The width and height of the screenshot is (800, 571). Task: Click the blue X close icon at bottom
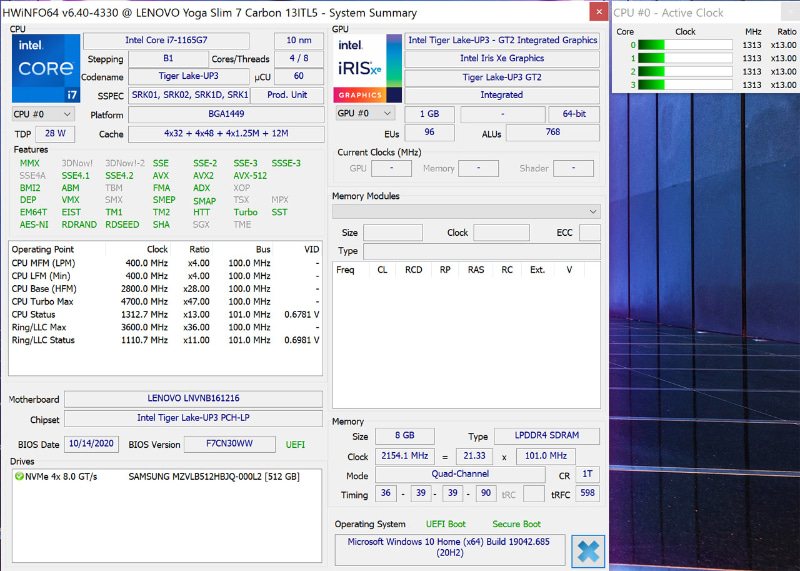(588, 551)
